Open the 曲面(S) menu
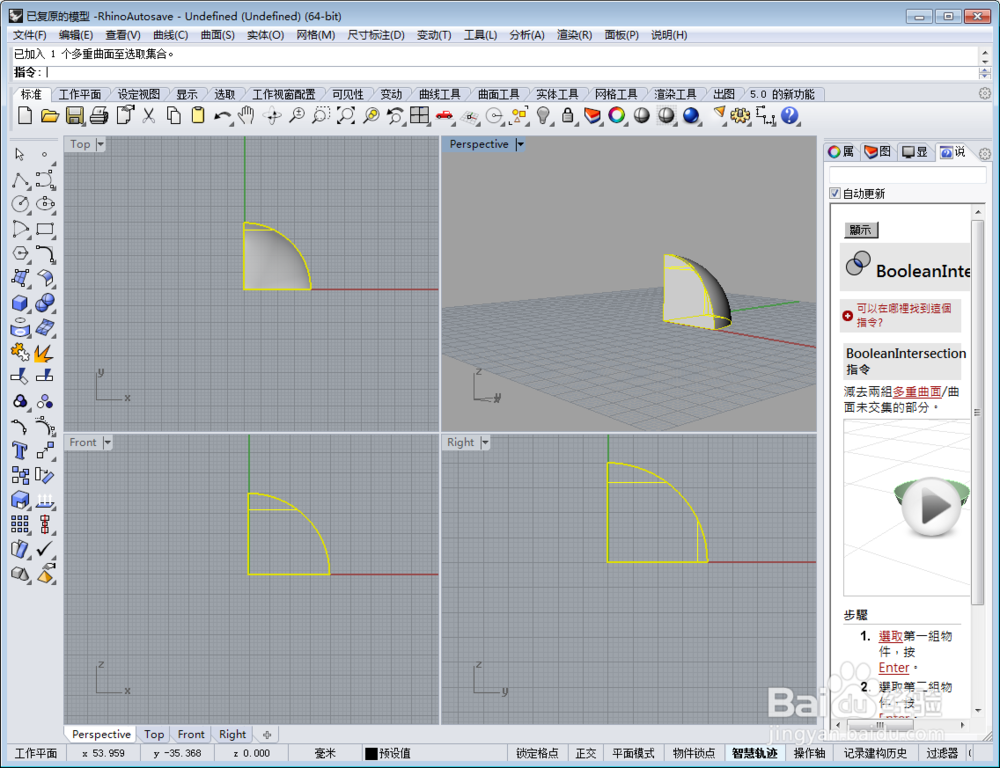1000x768 pixels. [x=217, y=34]
